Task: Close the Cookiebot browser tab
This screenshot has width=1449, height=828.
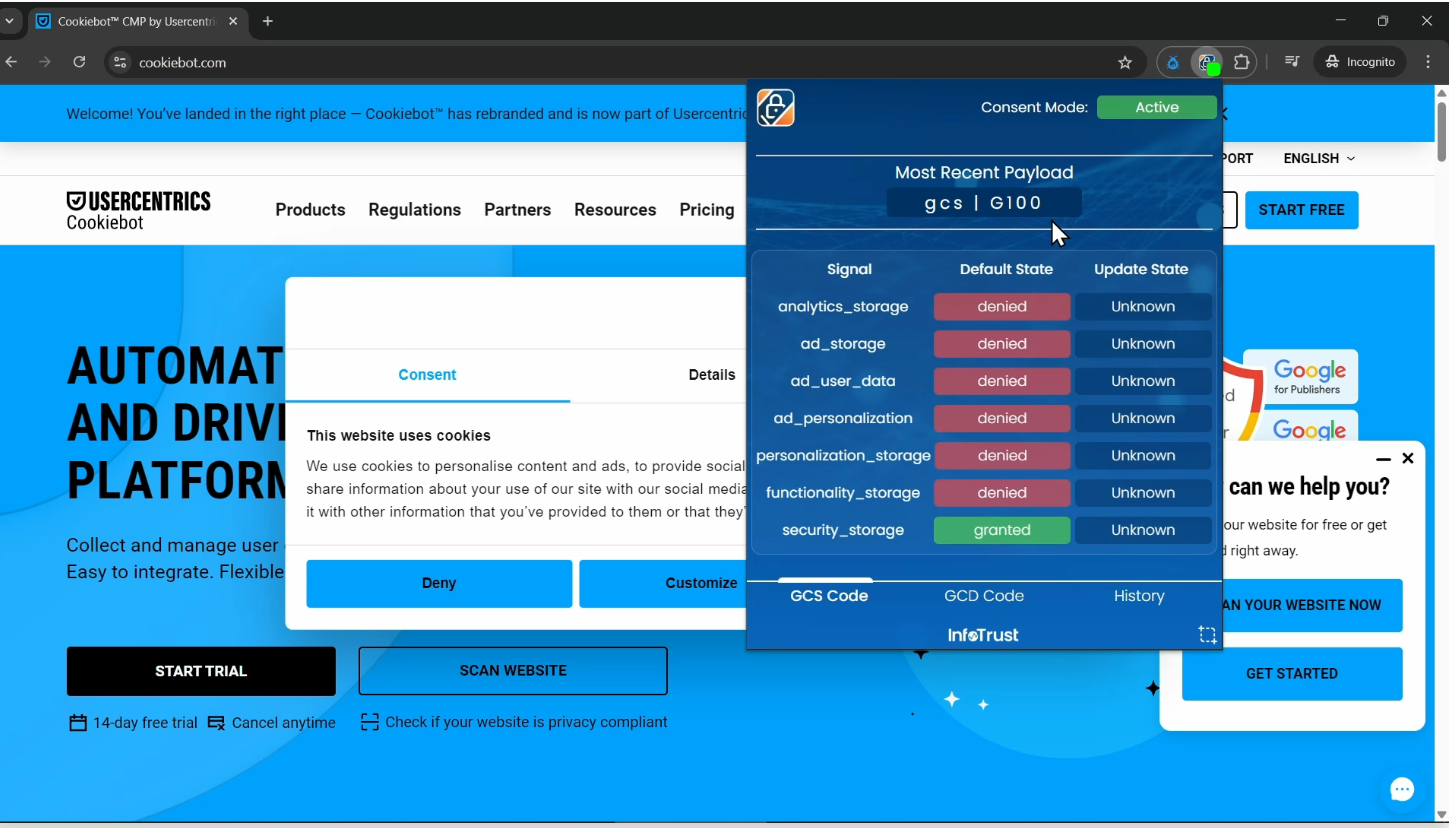Action: click(234, 21)
